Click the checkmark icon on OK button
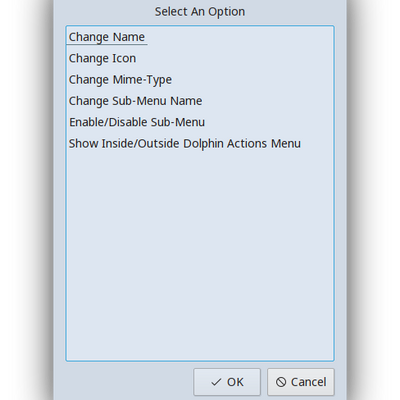The image size is (400, 400). pos(216,382)
